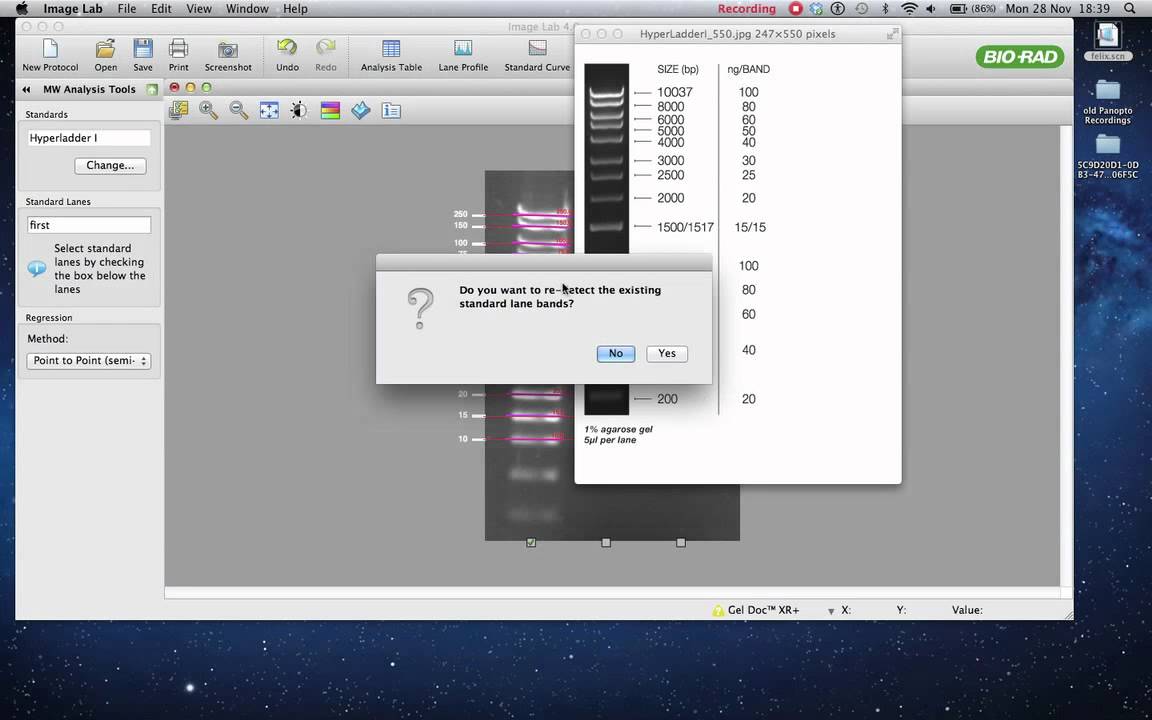
Task: Open the old Panopto Recordings folder
Action: 1108,102
